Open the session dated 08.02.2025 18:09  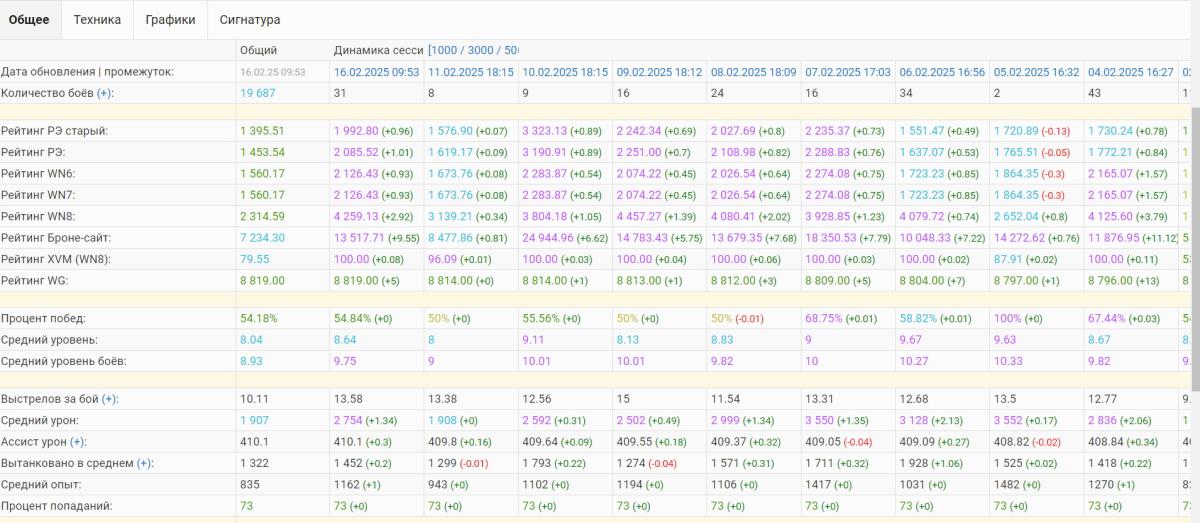pos(754,72)
